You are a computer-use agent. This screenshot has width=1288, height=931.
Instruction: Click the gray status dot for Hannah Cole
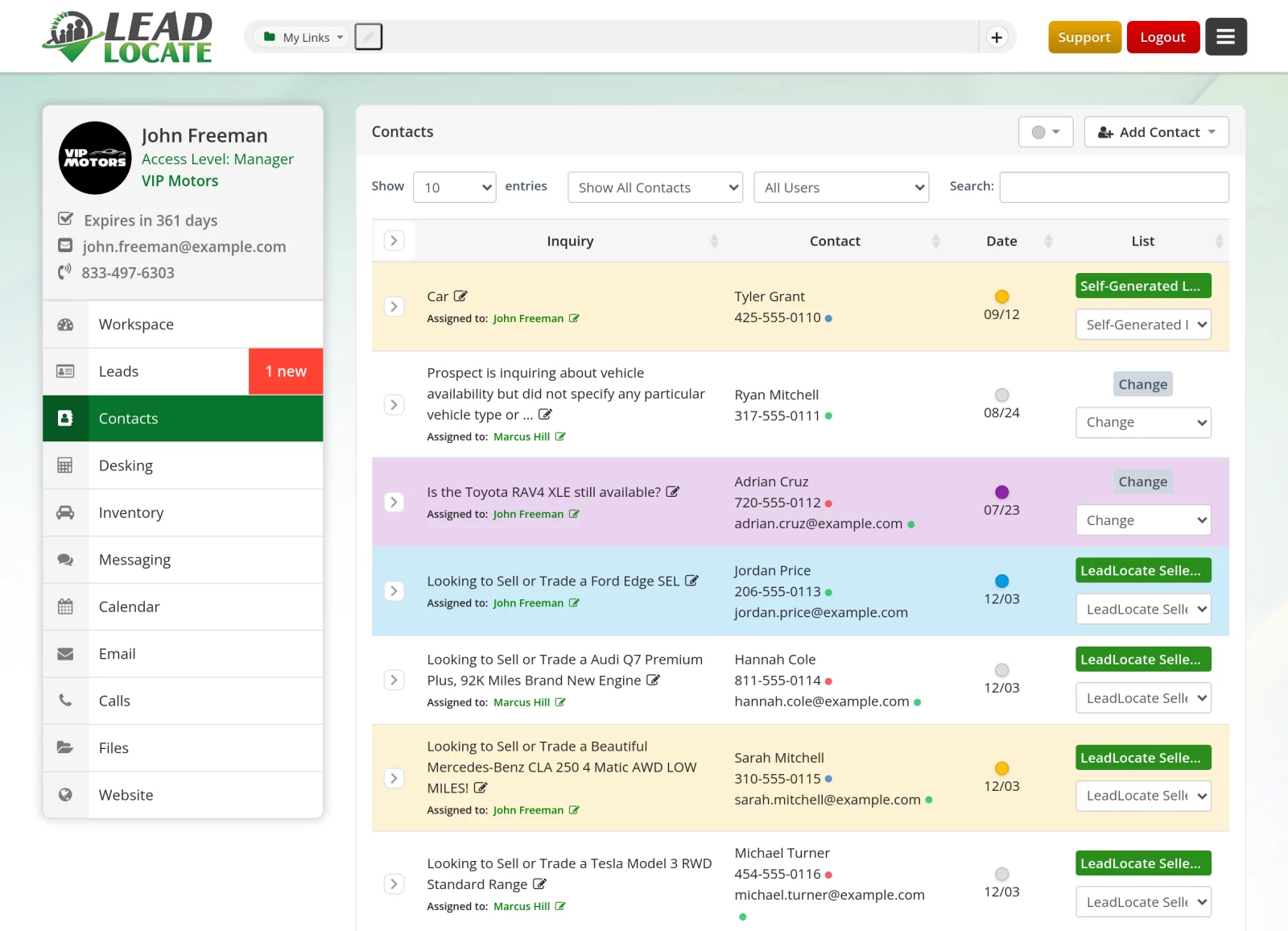tap(1002, 670)
